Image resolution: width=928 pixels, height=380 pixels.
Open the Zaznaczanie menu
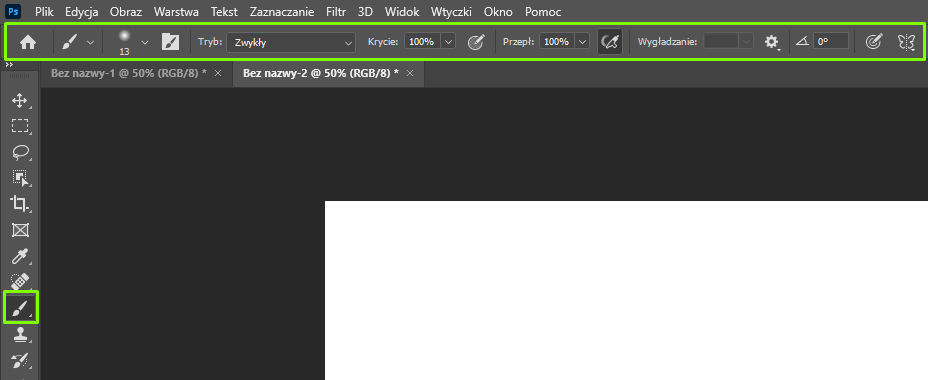coord(282,12)
